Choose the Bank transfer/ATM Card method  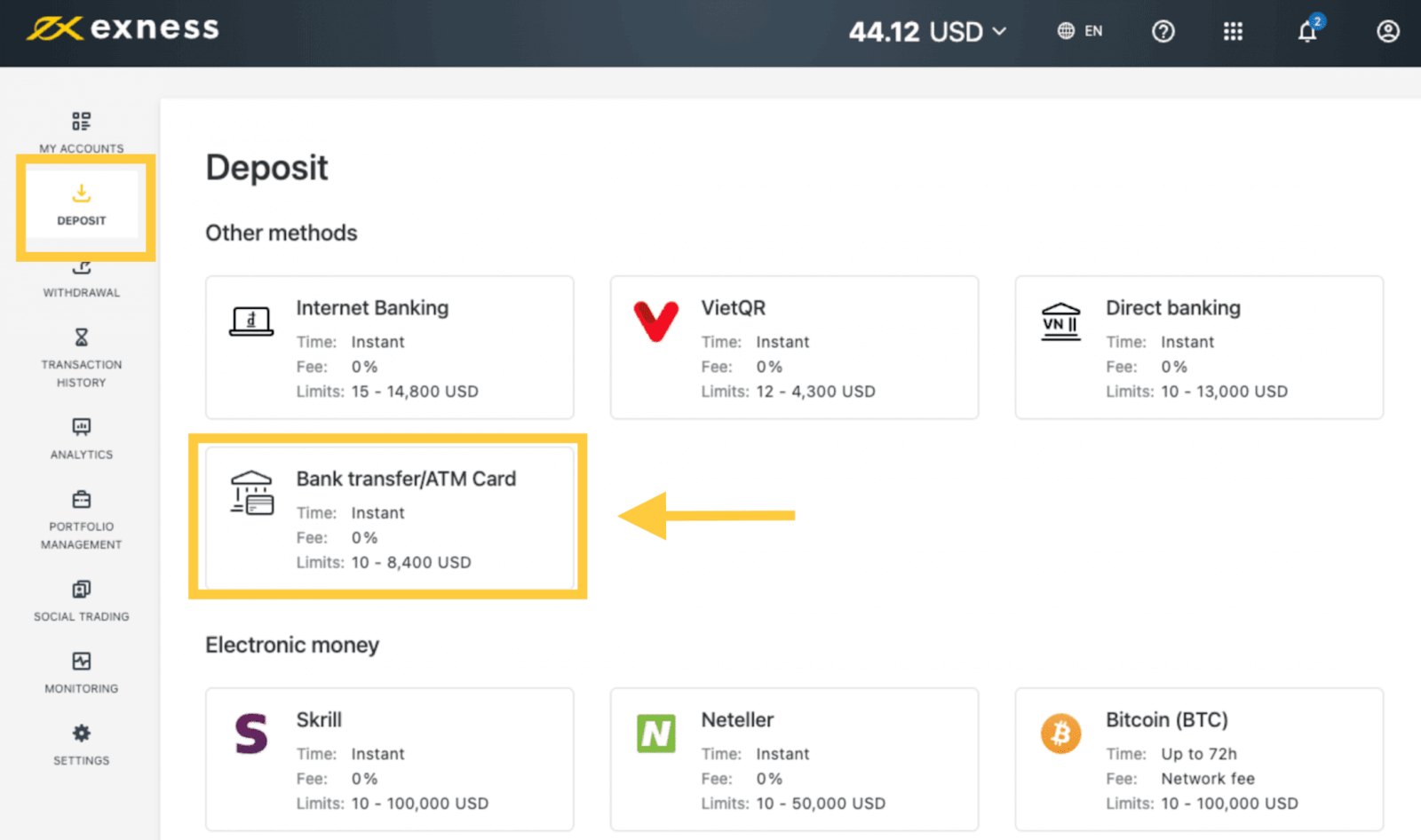pyautogui.click(x=389, y=519)
